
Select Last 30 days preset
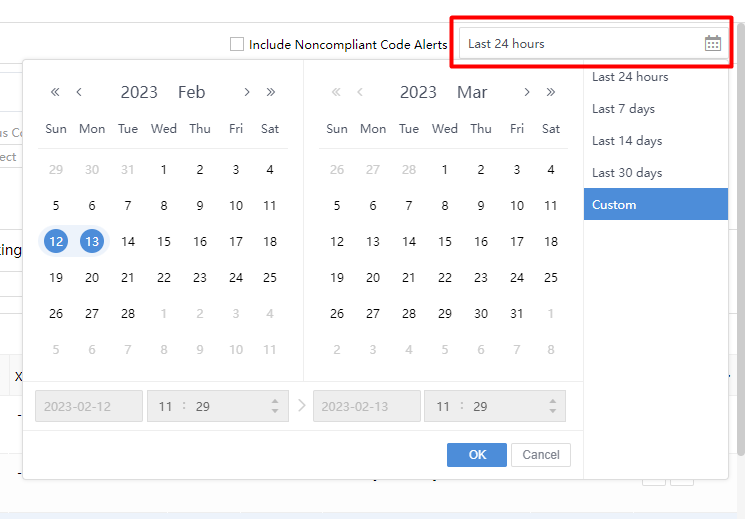click(x=627, y=172)
